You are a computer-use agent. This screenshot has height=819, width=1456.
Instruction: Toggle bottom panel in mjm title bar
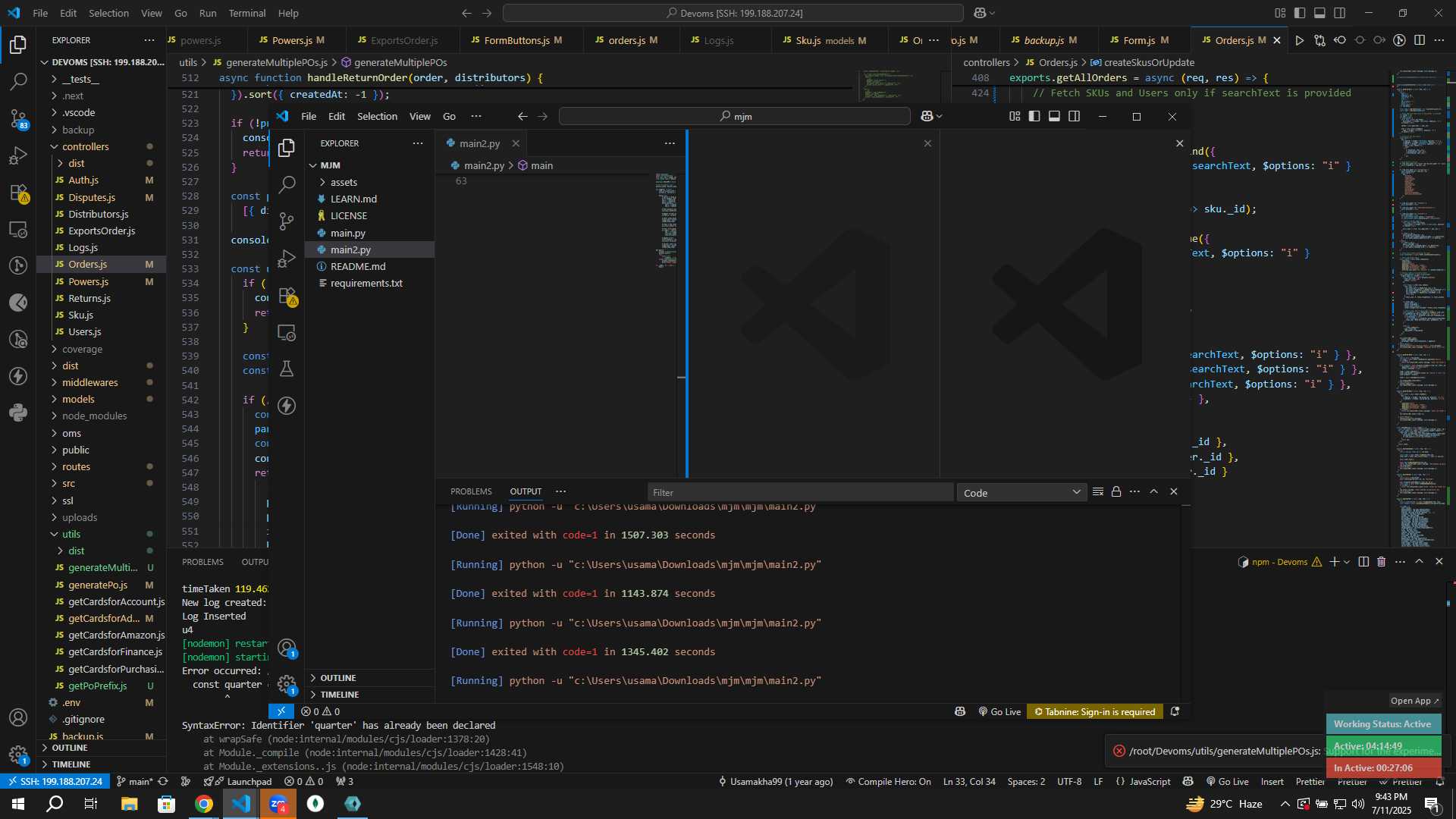[x=1054, y=116]
